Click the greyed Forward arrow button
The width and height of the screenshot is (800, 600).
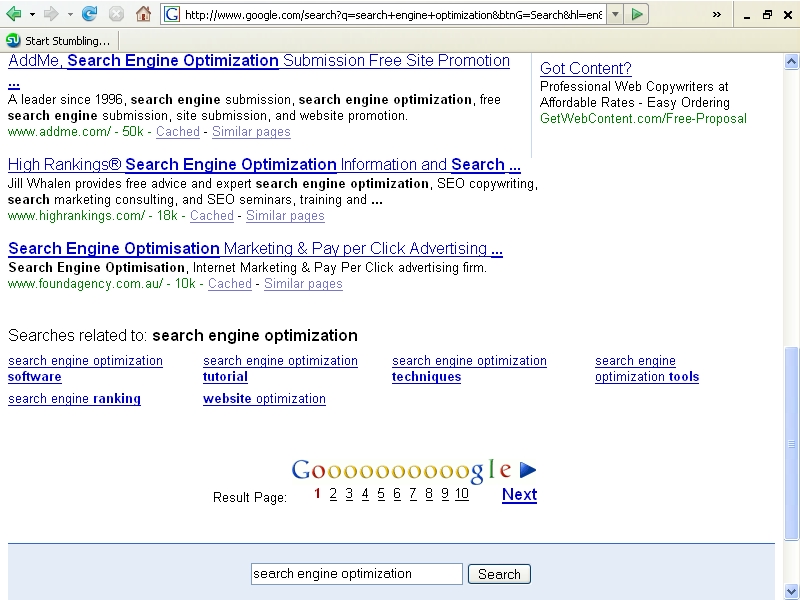[x=51, y=14]
